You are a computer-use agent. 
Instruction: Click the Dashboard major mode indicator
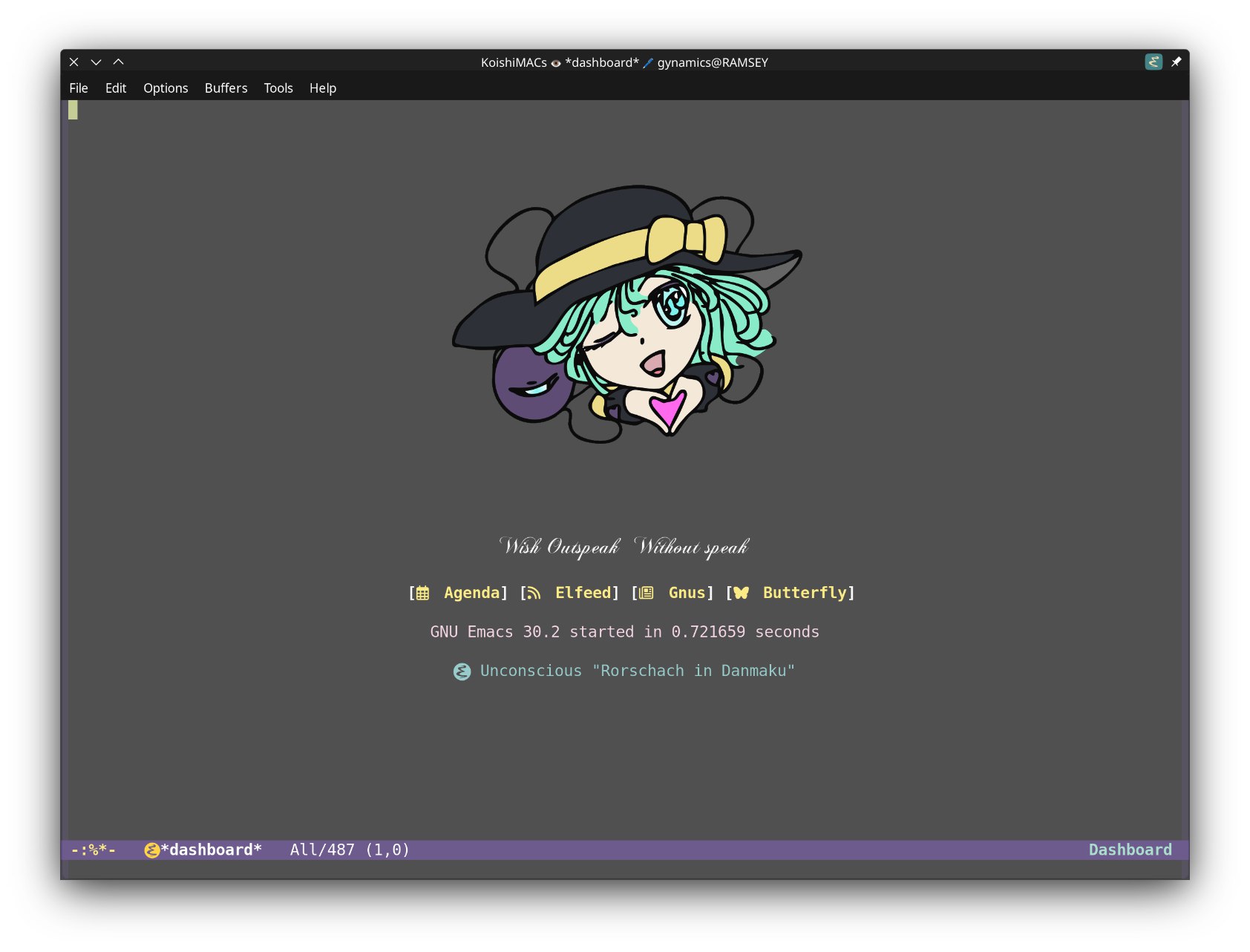tap(1130, 850)
